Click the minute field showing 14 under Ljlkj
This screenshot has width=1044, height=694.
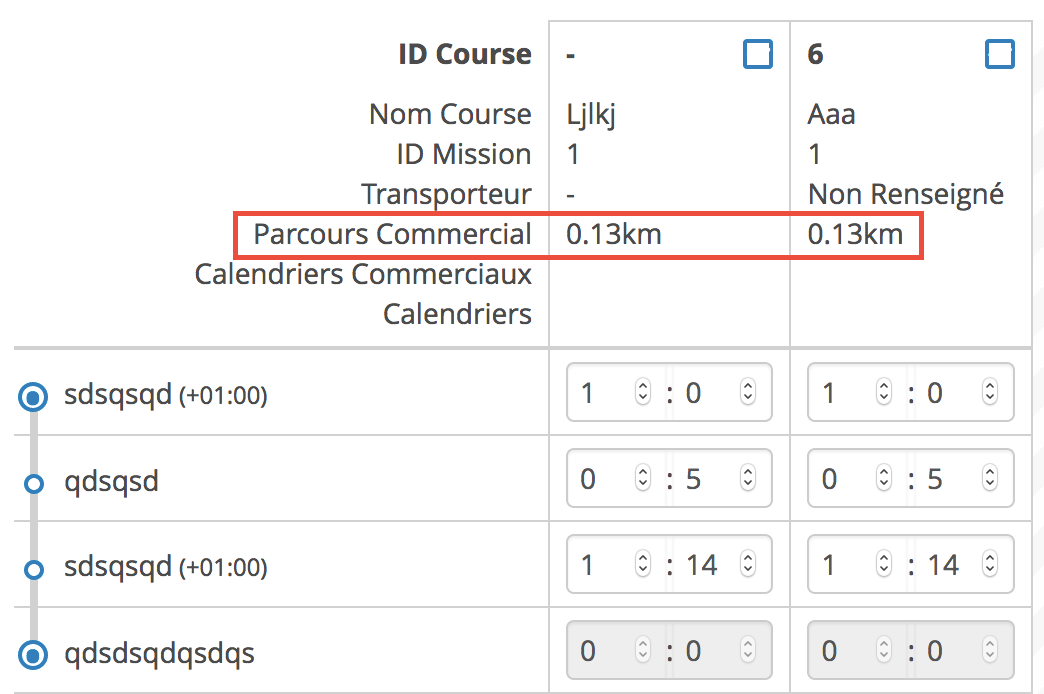[708, 566]
